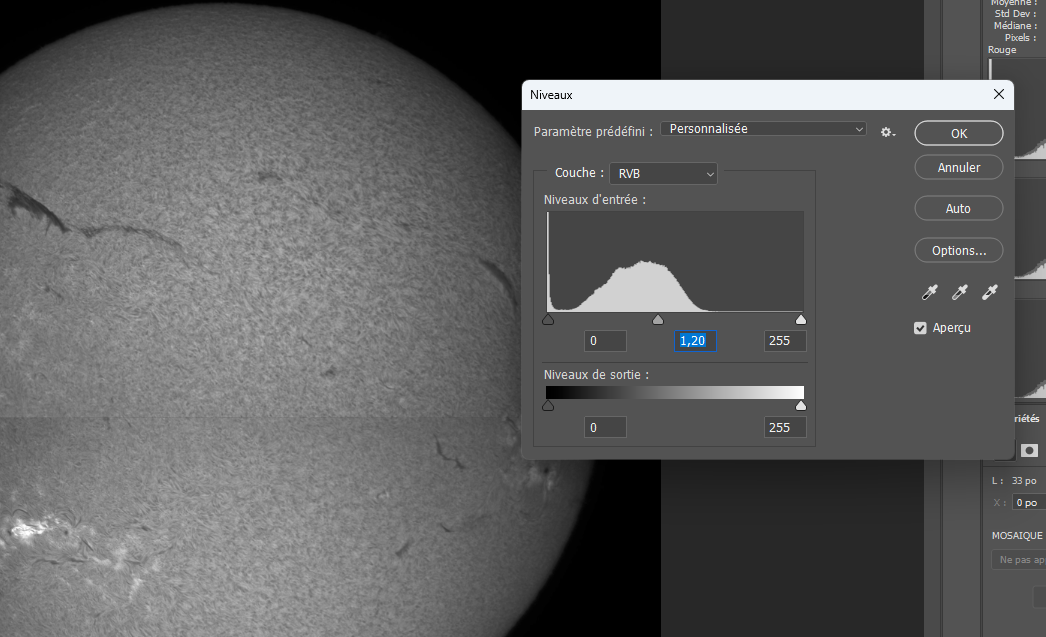Click the input shadow value field showing 0
1046x637 pixels.
tap(606, 341)
